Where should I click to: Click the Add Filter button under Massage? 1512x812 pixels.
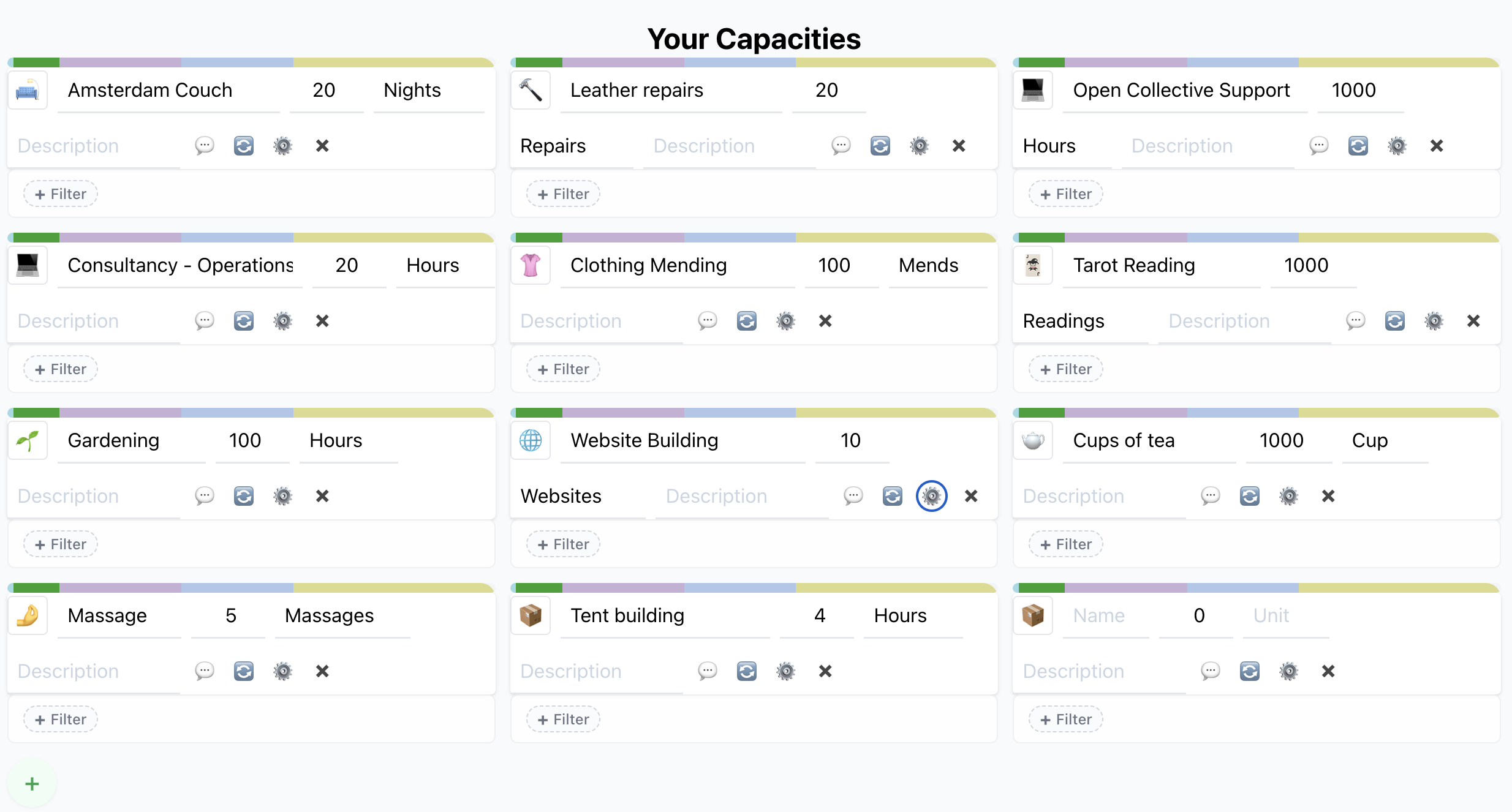point(61,720)
